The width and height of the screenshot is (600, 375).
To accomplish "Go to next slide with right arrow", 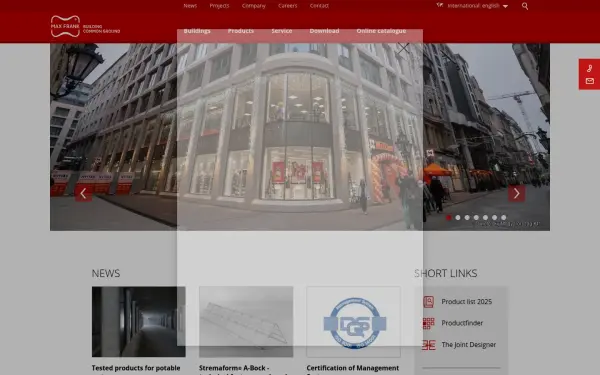I will click(517, 194).
